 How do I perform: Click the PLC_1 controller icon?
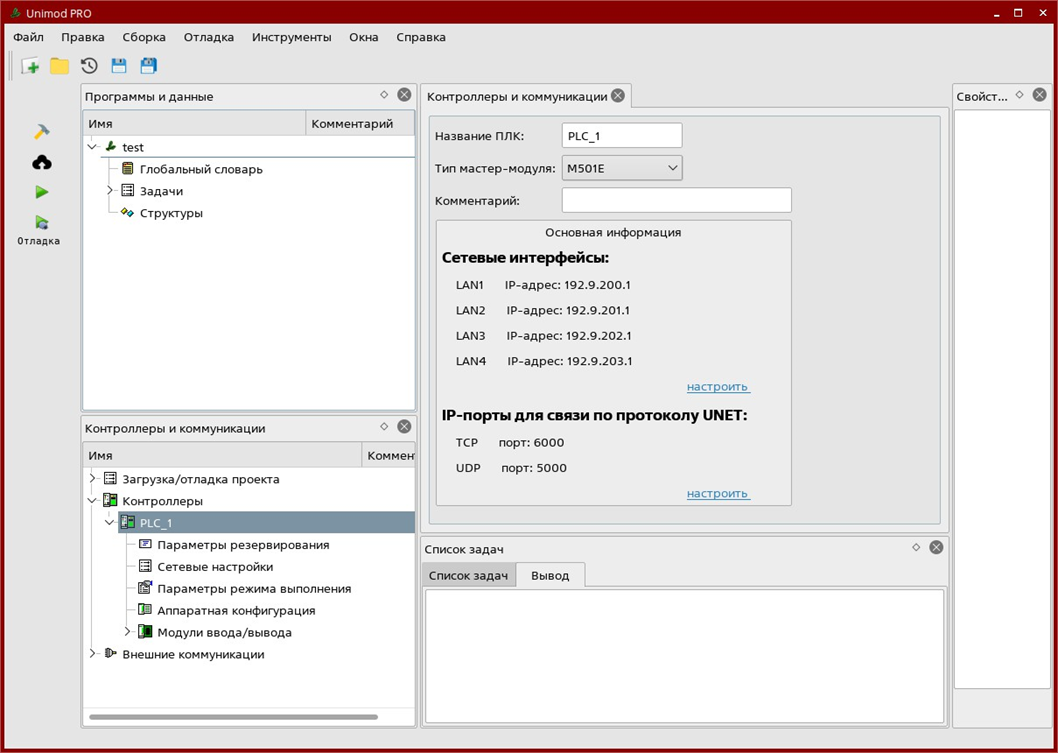(x=128, y=523)
